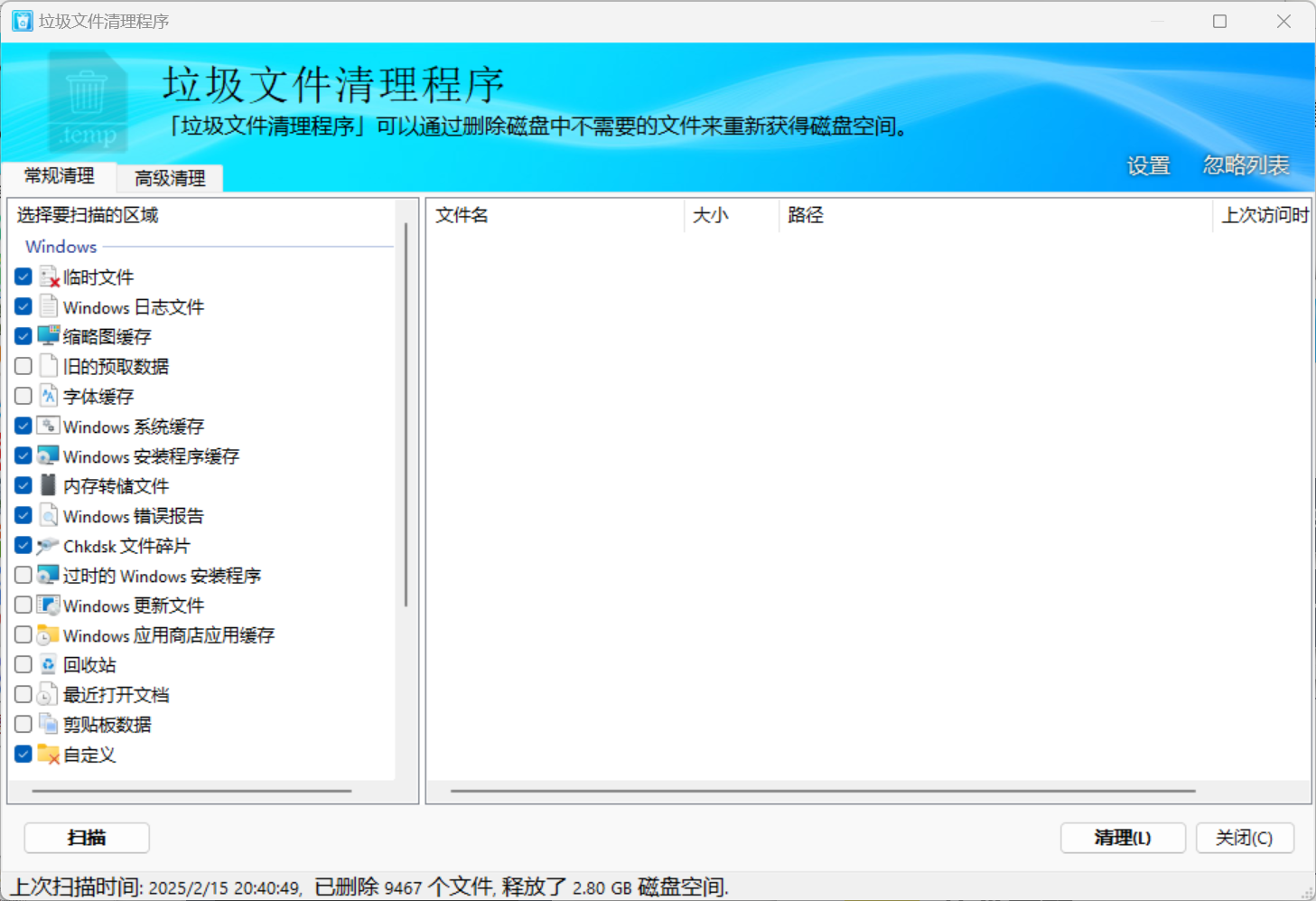Click the 清理(L) button
Screen dimensions: 1316x901
[x=1123, y=838]
